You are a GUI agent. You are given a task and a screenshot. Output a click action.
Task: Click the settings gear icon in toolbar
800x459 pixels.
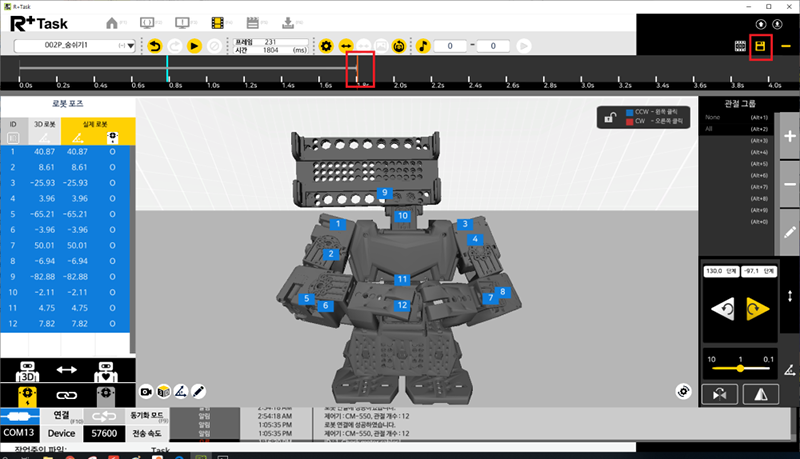(x=326, y=46)
